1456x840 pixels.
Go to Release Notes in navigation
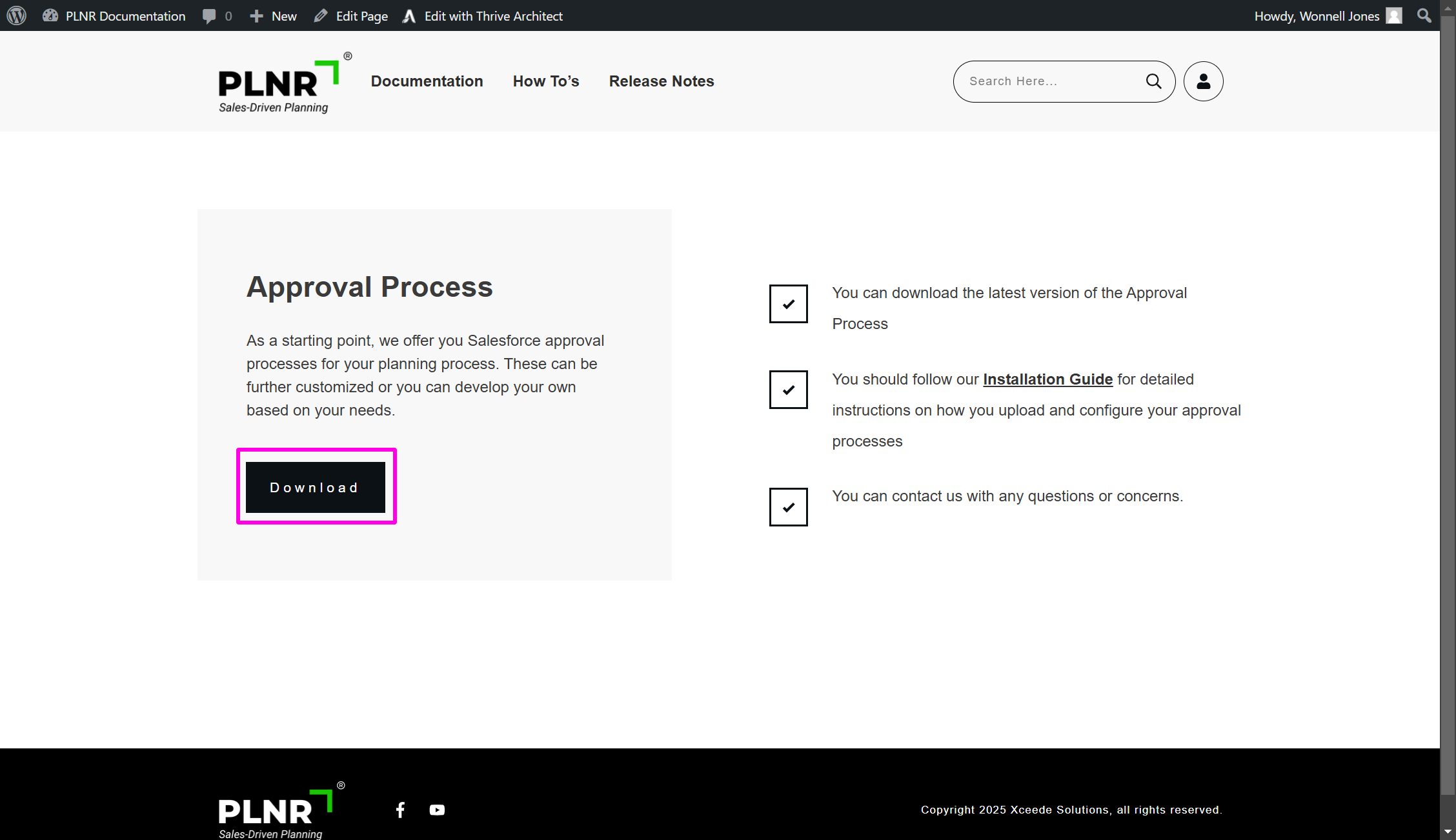click(661, 81)
